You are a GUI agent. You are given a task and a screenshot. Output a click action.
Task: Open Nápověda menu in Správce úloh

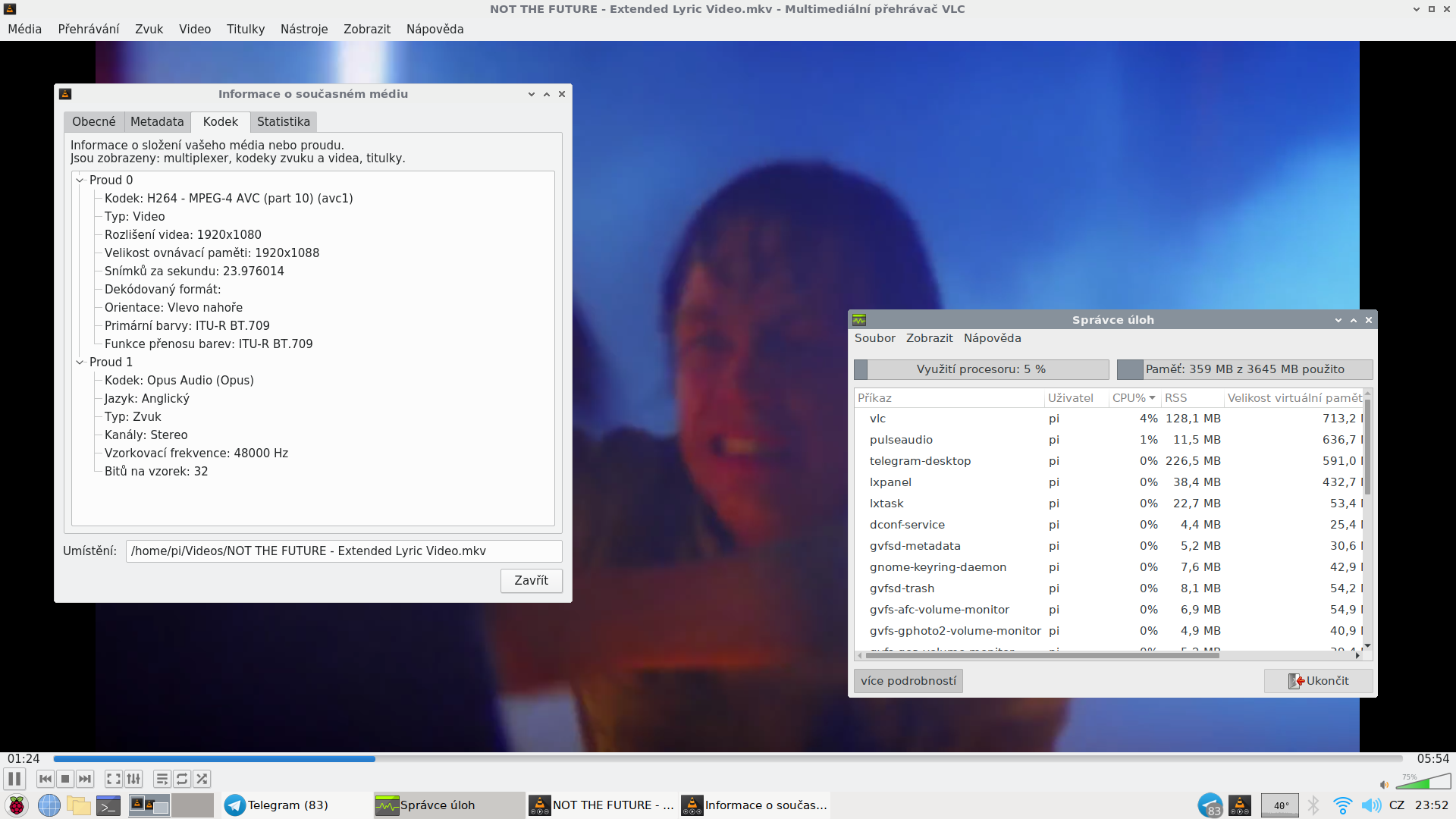[993, 338]
